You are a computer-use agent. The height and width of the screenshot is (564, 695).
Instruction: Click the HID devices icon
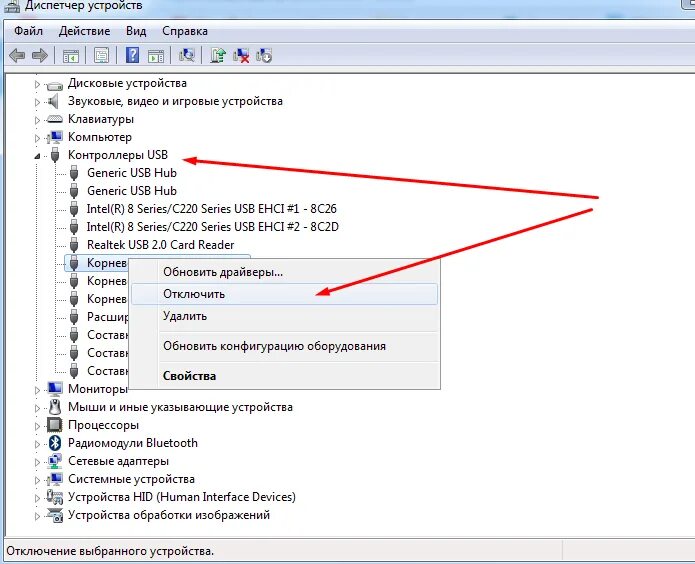(55, 497)
